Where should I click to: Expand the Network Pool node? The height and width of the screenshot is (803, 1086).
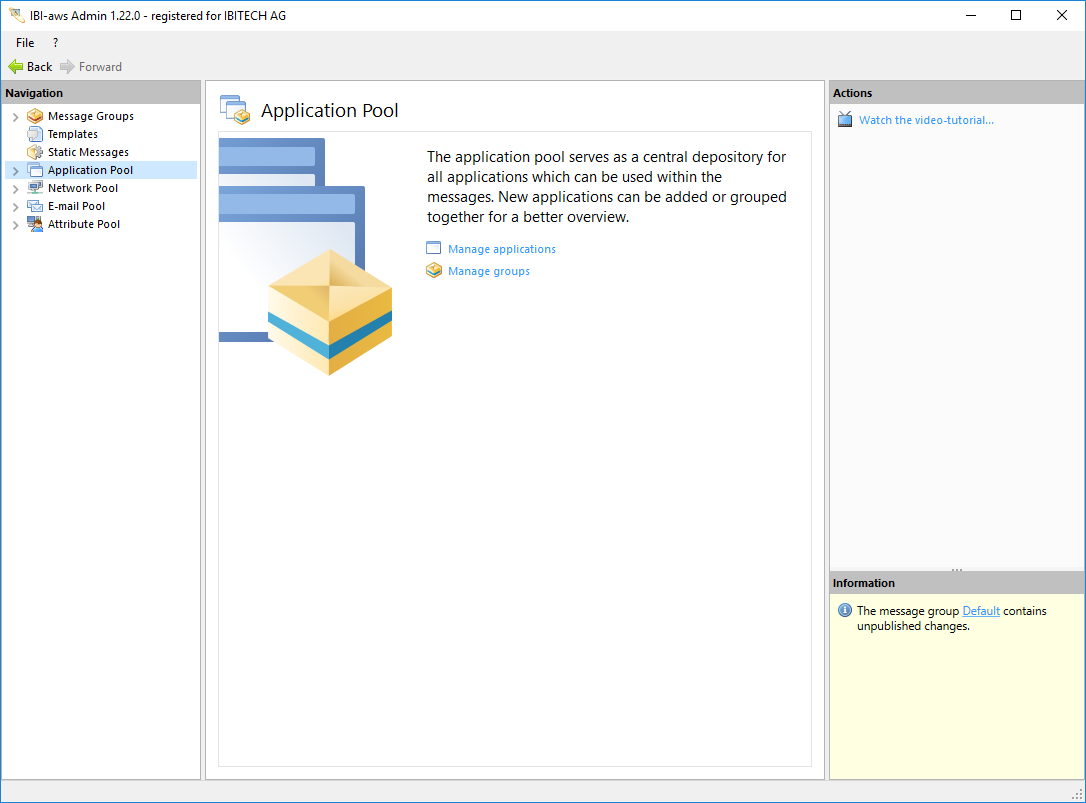coord(15,189)
